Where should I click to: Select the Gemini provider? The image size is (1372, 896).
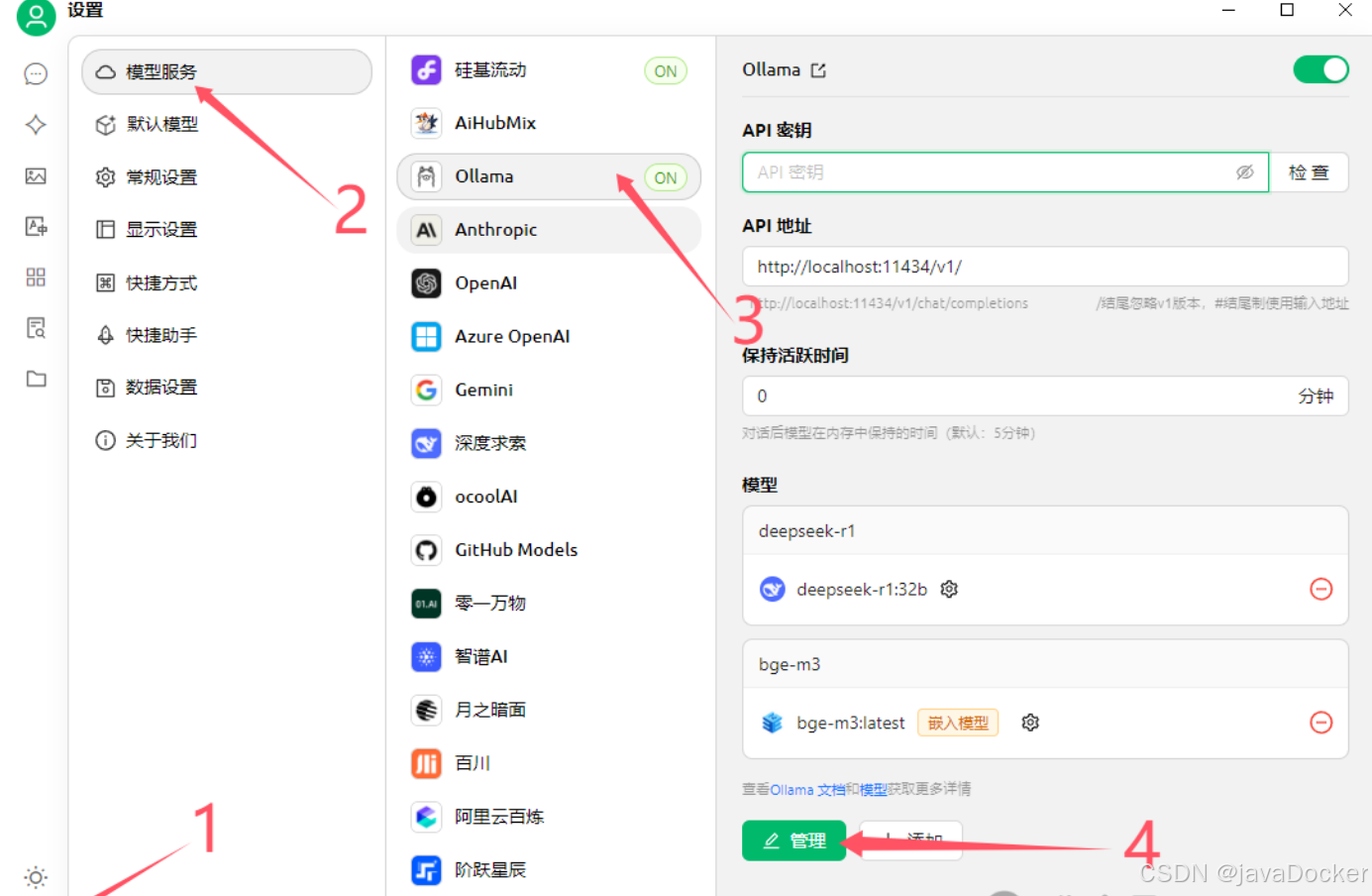click(549, 391)
